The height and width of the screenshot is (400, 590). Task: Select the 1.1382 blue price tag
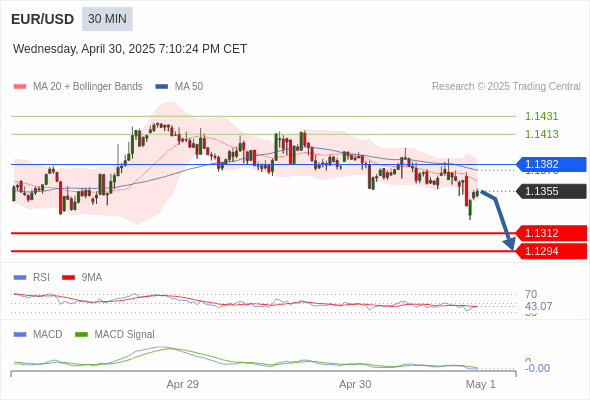pyautogui.click(x=551, y=164)
